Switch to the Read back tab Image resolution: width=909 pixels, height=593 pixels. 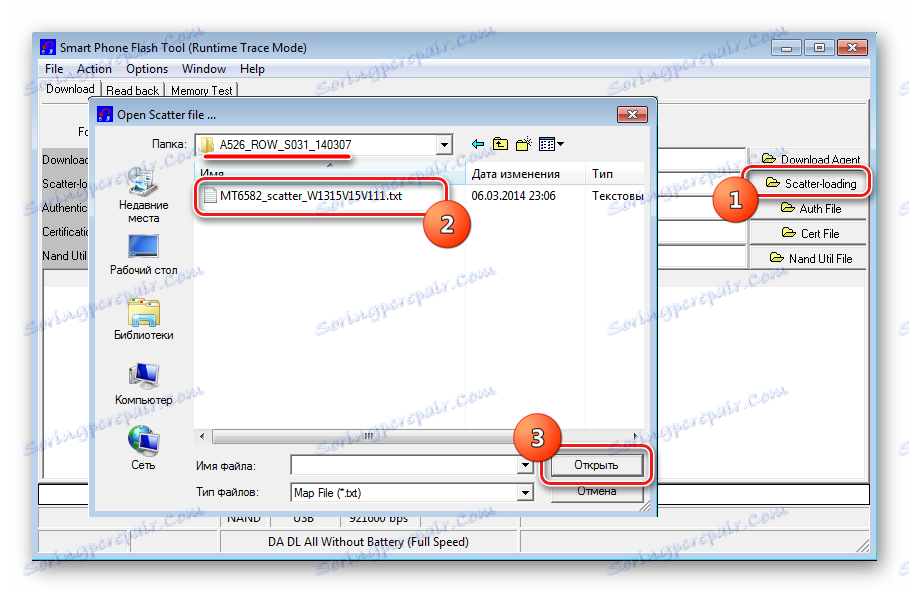tap(132, 91)
